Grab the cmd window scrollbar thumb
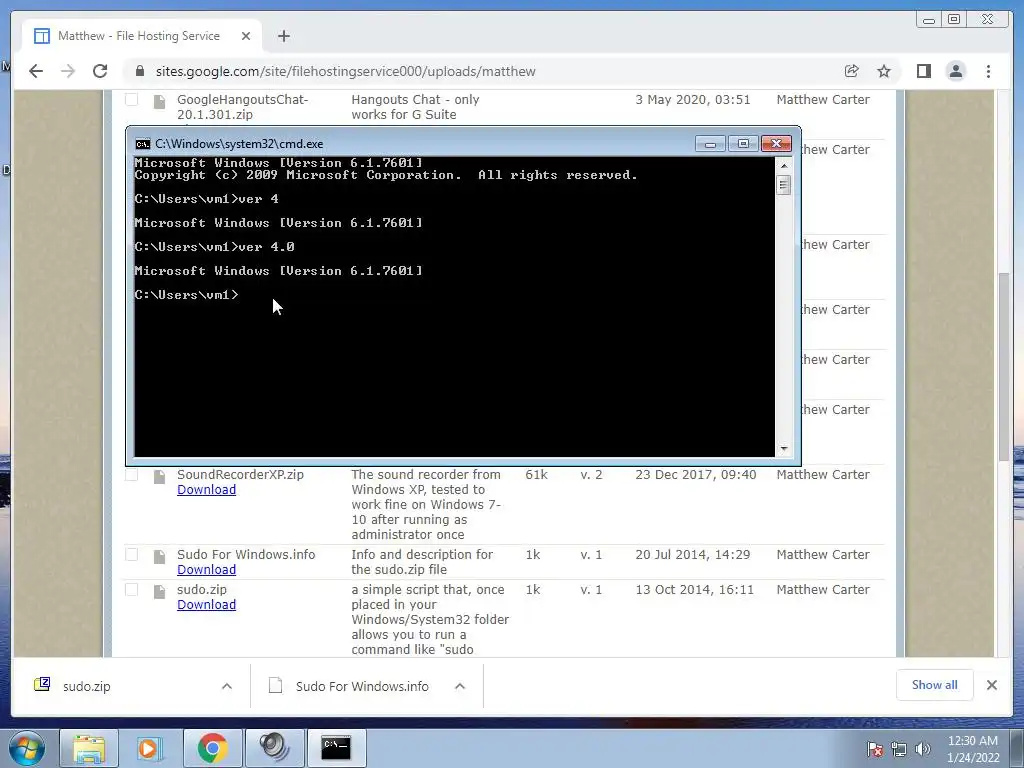1024x768 pixels. tap(784, 185)
